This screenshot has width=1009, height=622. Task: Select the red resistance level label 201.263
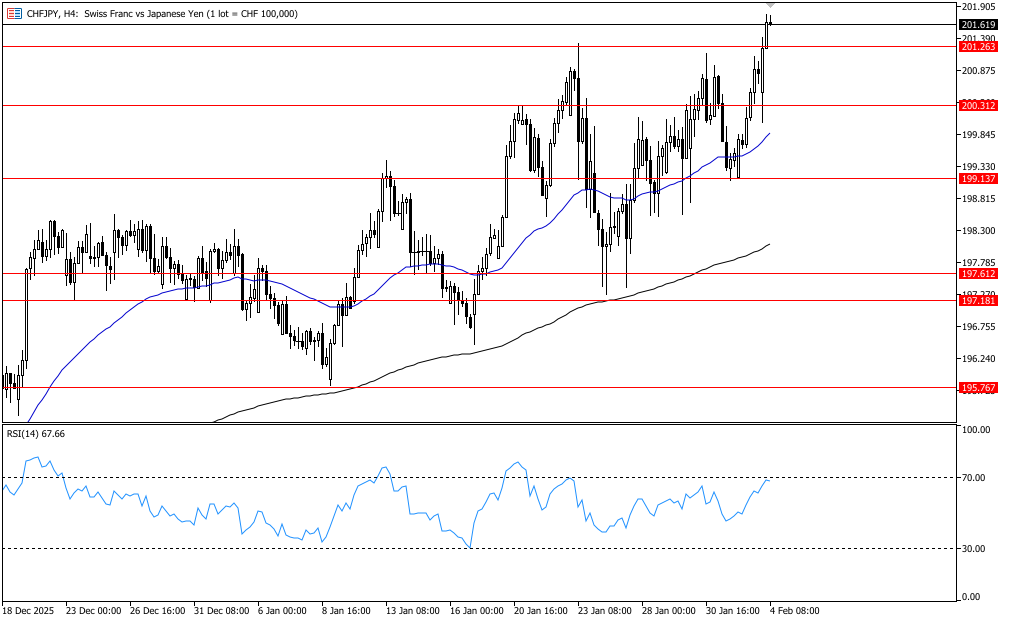tap(978, 46)
